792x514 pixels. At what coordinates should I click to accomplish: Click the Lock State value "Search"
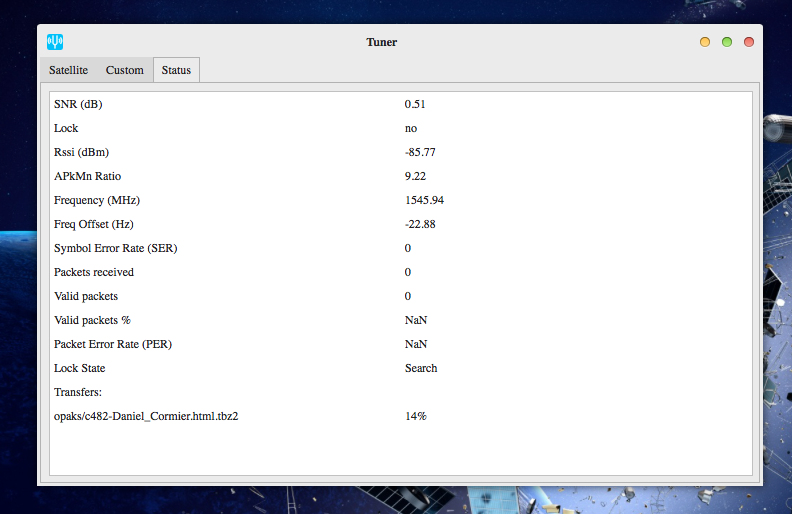click(x=421, y=368)
